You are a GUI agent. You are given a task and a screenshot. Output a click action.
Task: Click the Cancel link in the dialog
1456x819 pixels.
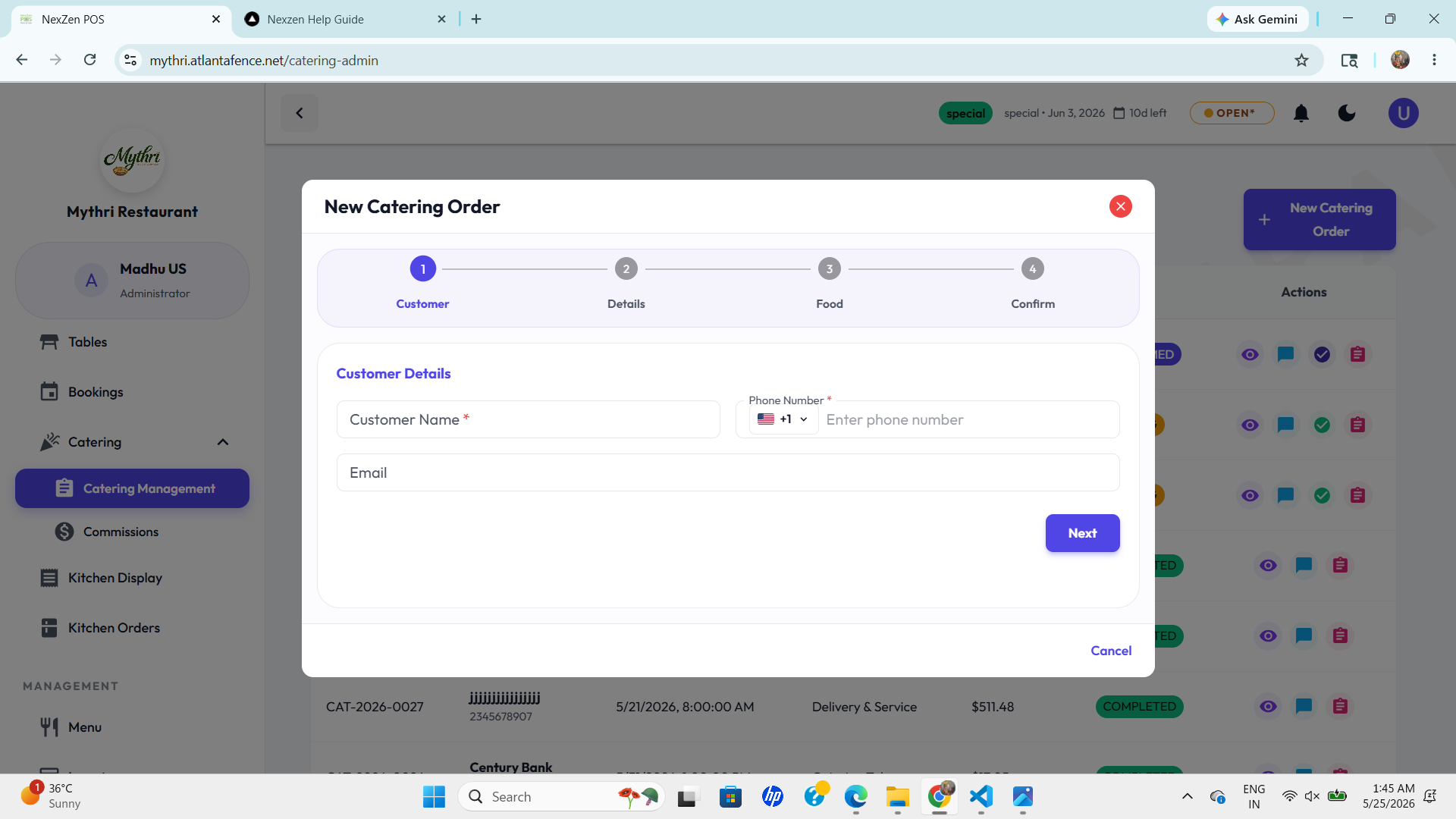1111,651
